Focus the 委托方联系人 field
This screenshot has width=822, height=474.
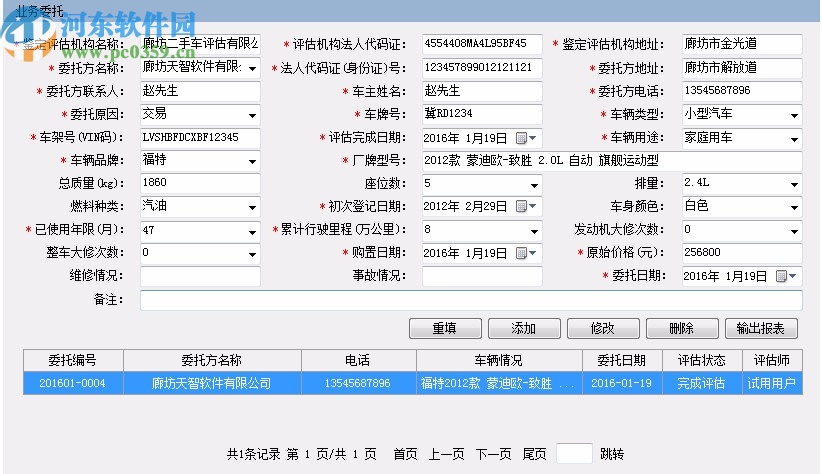[x=200, y=91]
